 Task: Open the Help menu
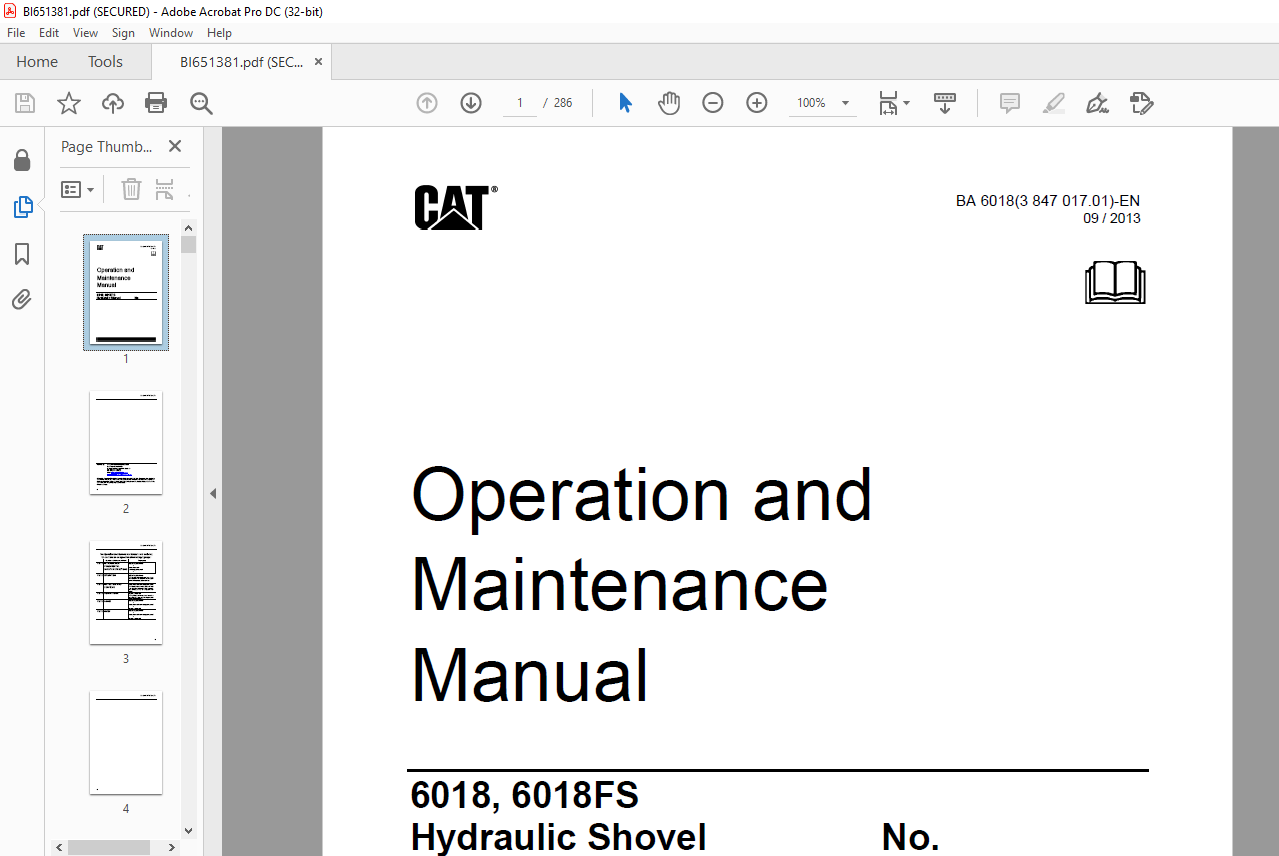click(x=219, y=33)
